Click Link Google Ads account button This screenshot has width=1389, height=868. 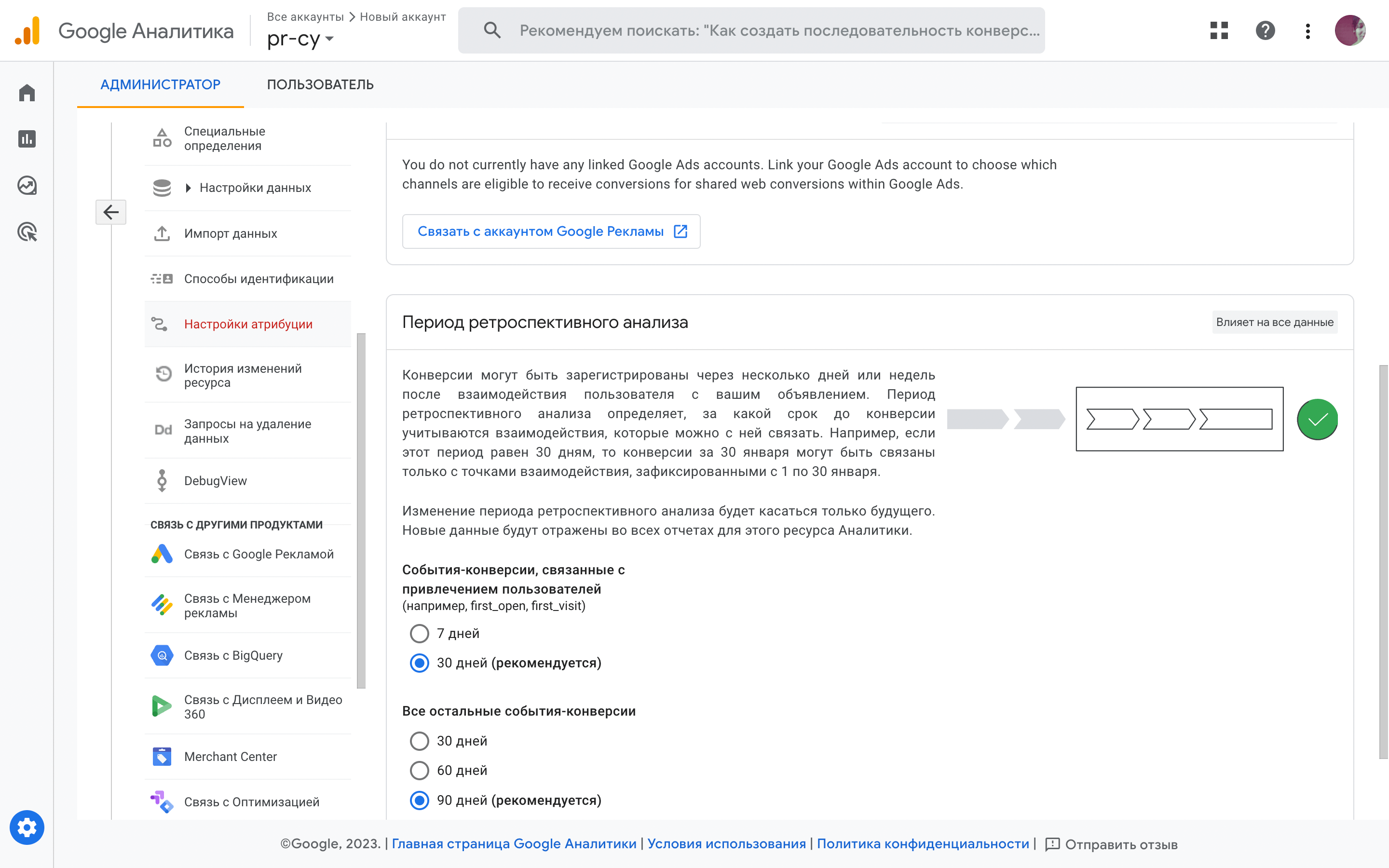pyautogui.click(x=551, y=231)
